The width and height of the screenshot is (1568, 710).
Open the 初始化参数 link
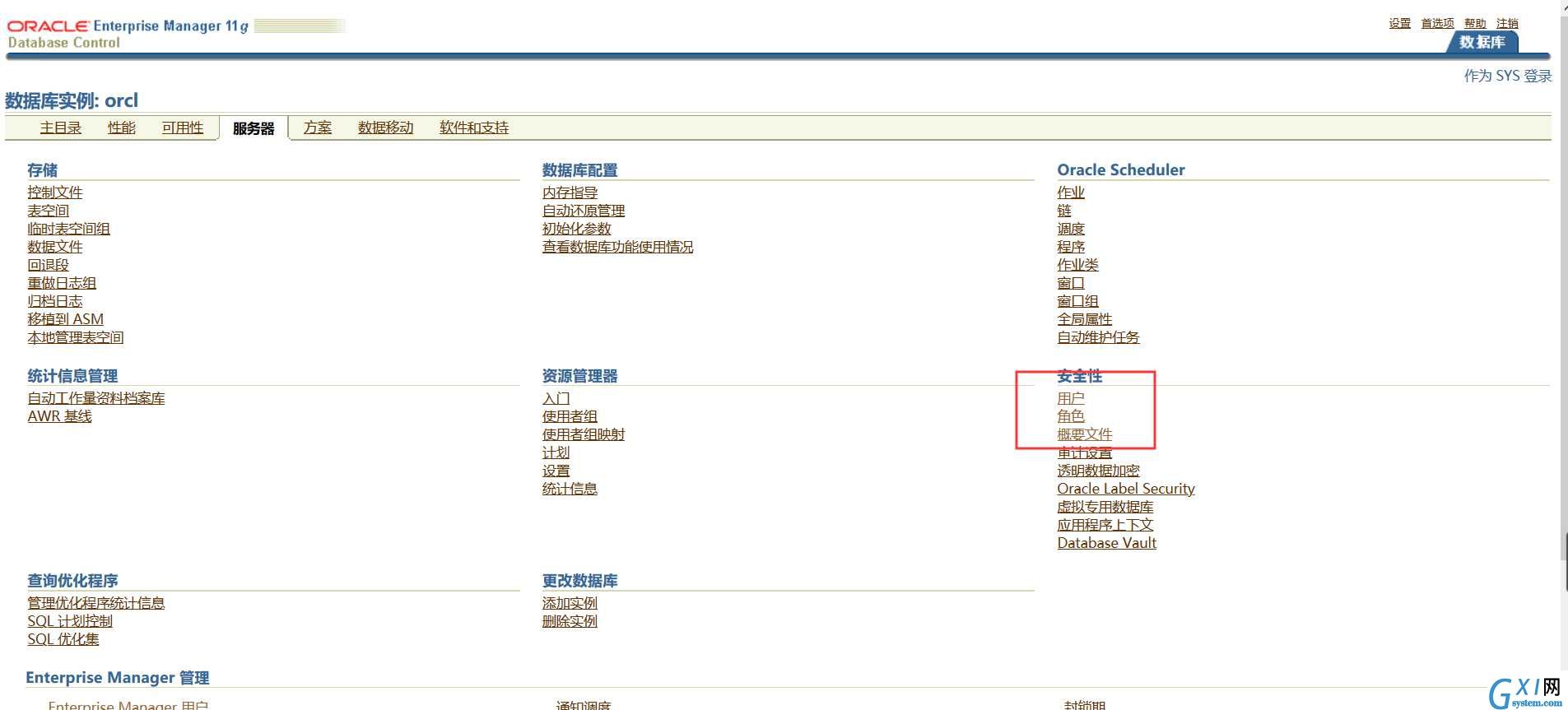pyautogui.click(x=577, y=228)
